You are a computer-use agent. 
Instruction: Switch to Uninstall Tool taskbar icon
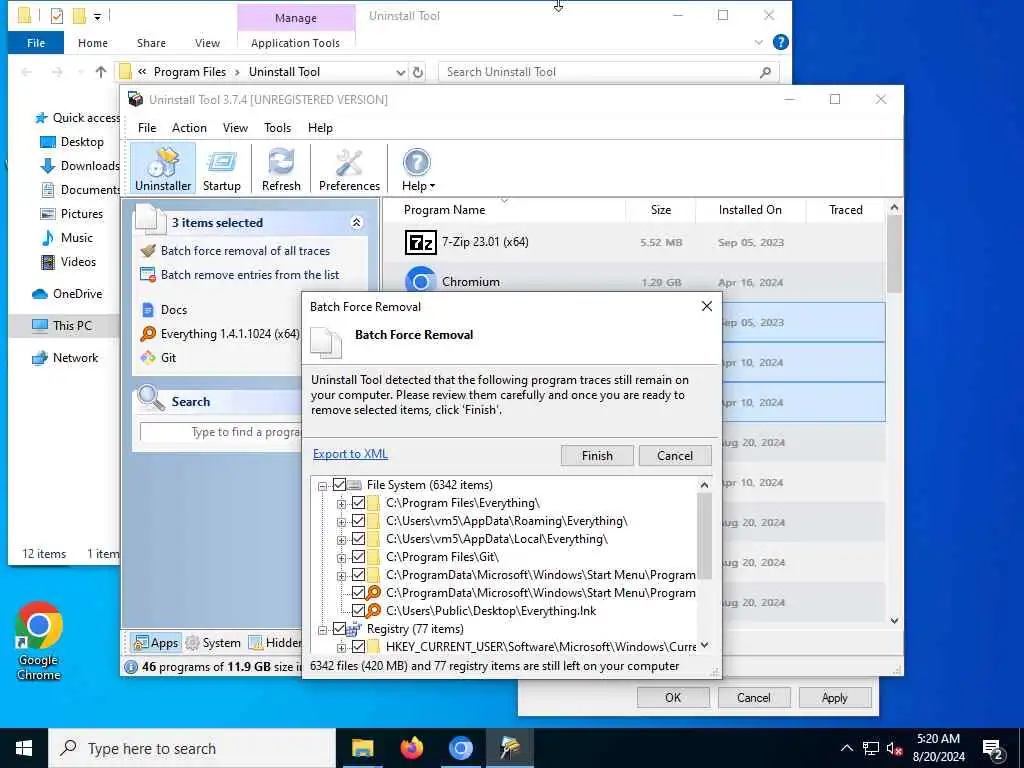click(509, 748)
